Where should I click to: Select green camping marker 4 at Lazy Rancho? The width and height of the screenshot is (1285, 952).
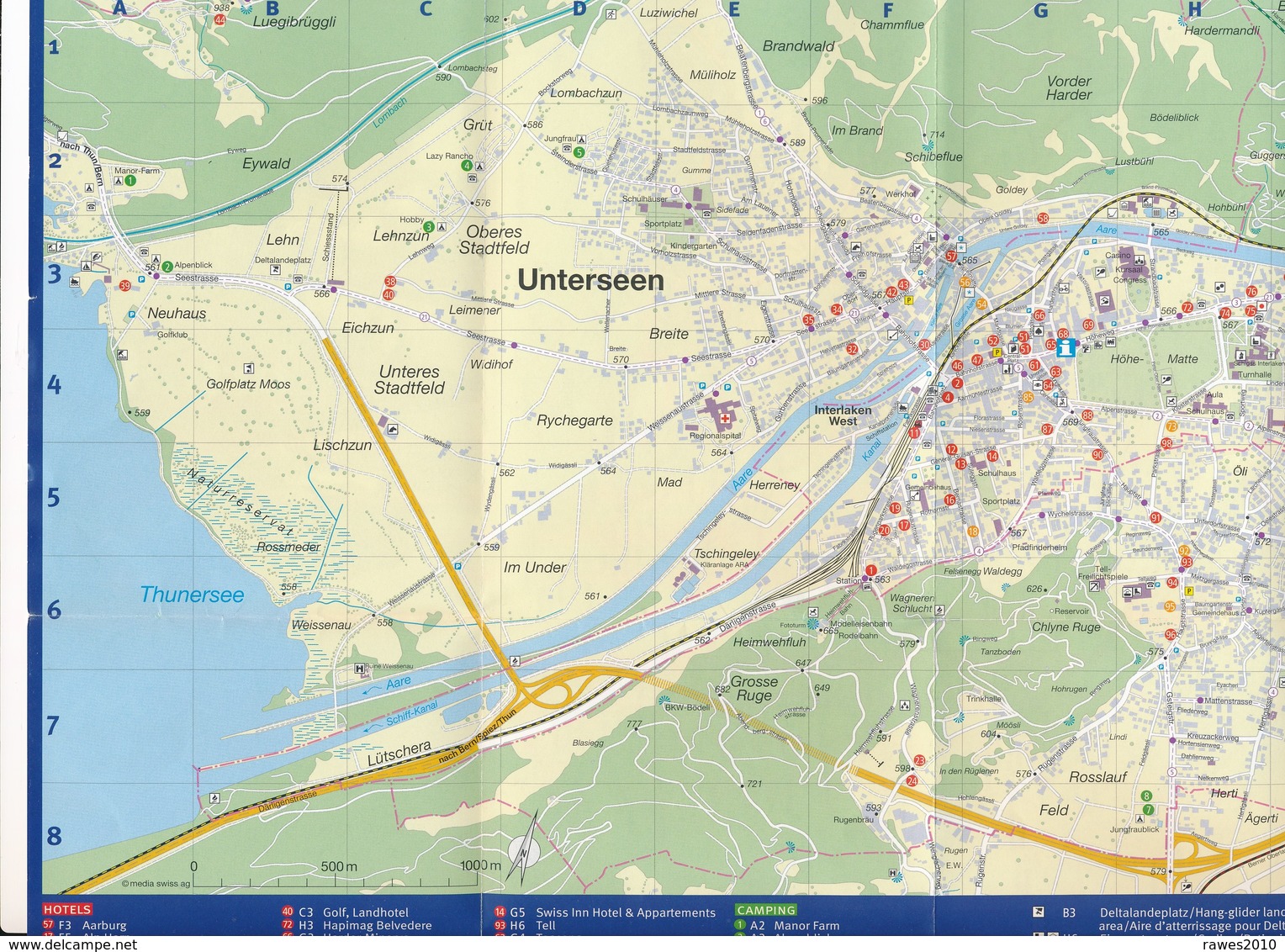(467, 167)
